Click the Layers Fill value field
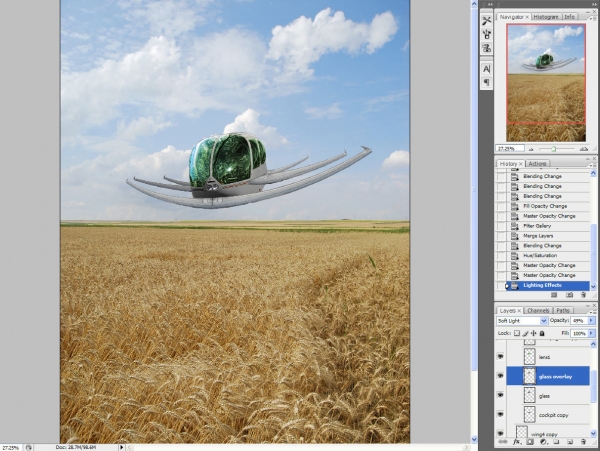Viewport: 600px width, 451px height. [x=579, y=334]
